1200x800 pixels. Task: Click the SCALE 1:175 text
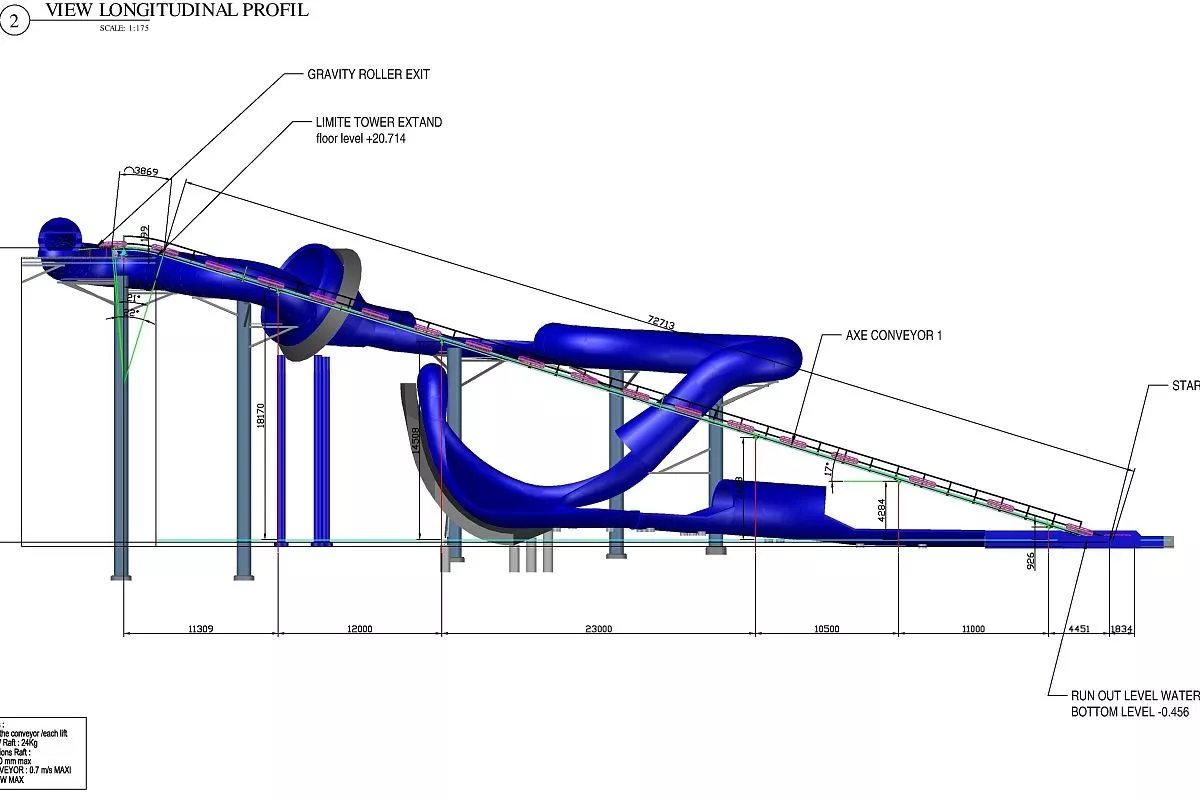coord(124,28)
